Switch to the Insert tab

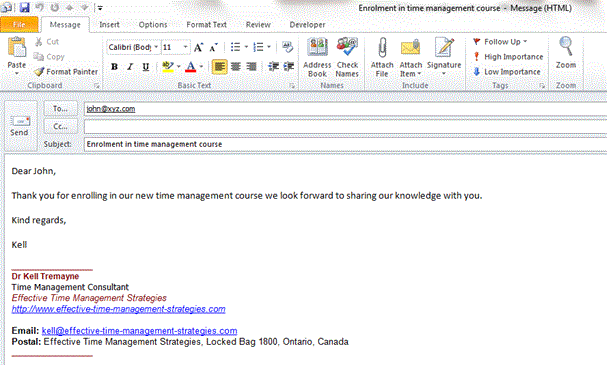[109, 25]
